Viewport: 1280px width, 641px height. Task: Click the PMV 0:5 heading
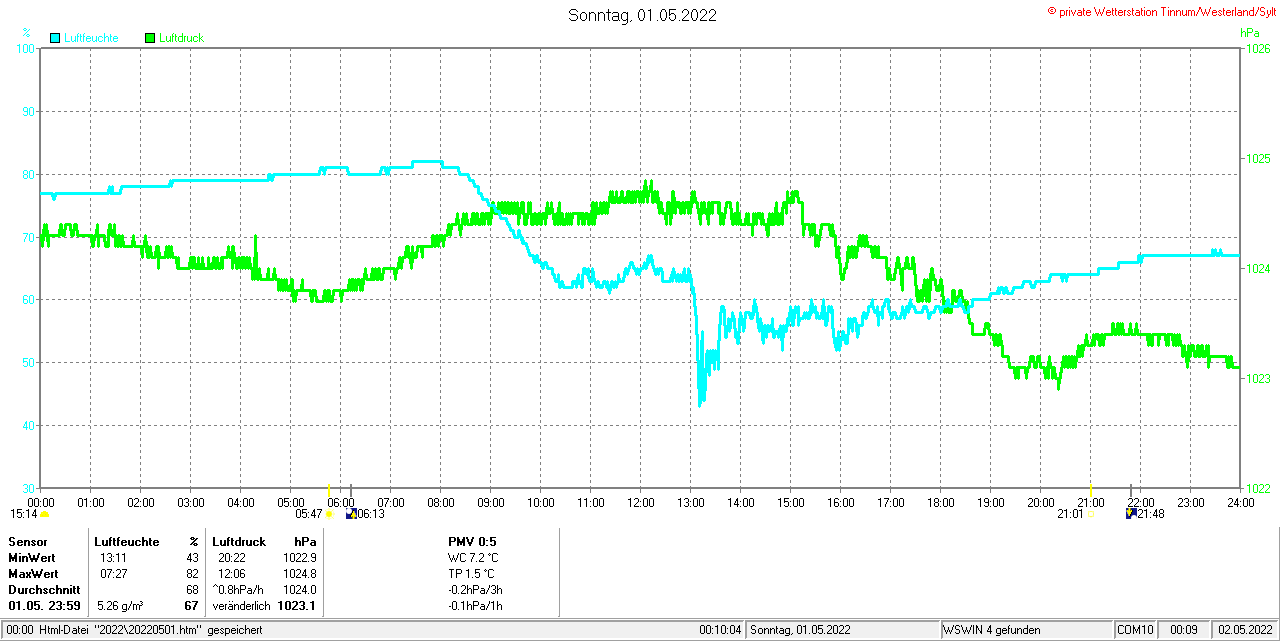(472, 541)
